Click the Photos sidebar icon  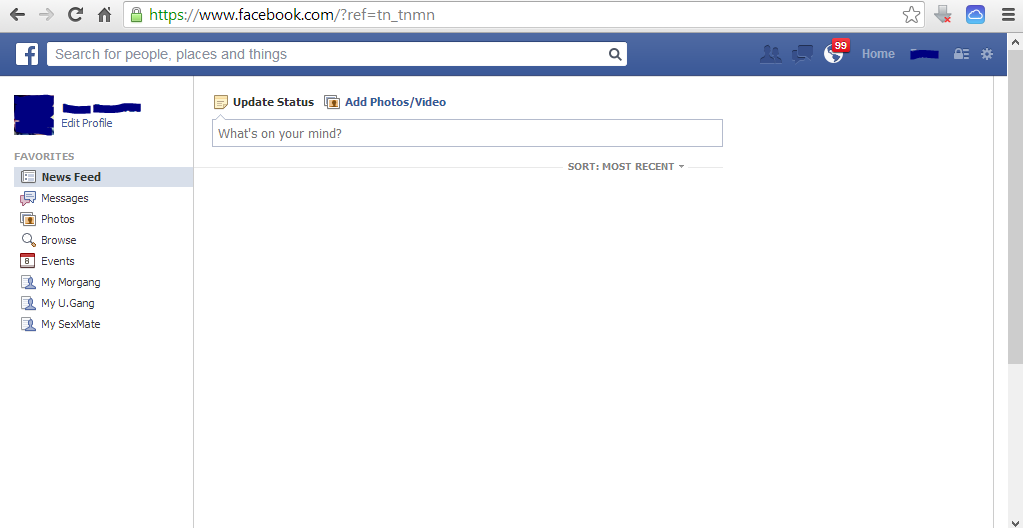tap(28, 219)
